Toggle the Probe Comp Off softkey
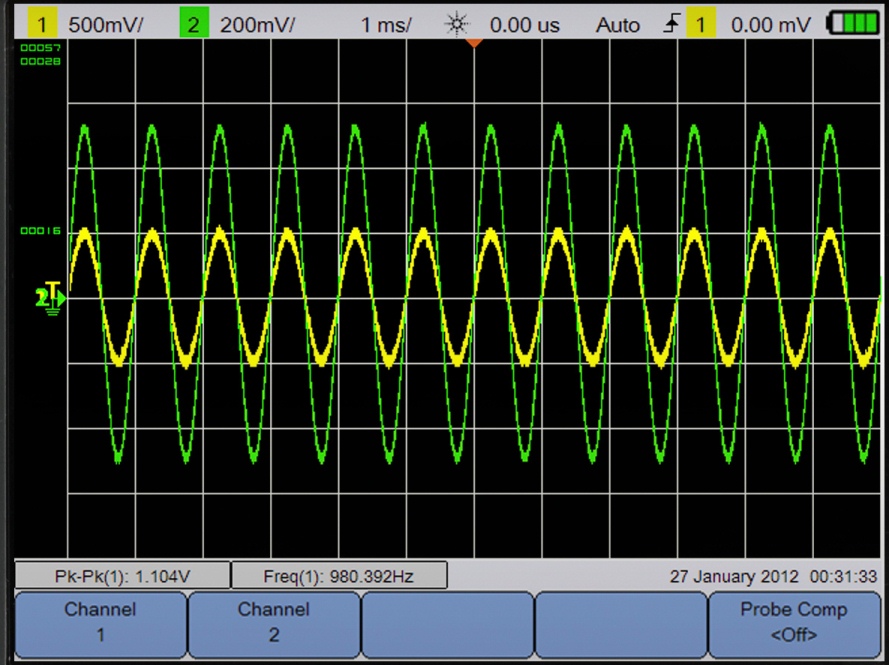This screenshot has height=665, width=889. click(x=793, y=622)
